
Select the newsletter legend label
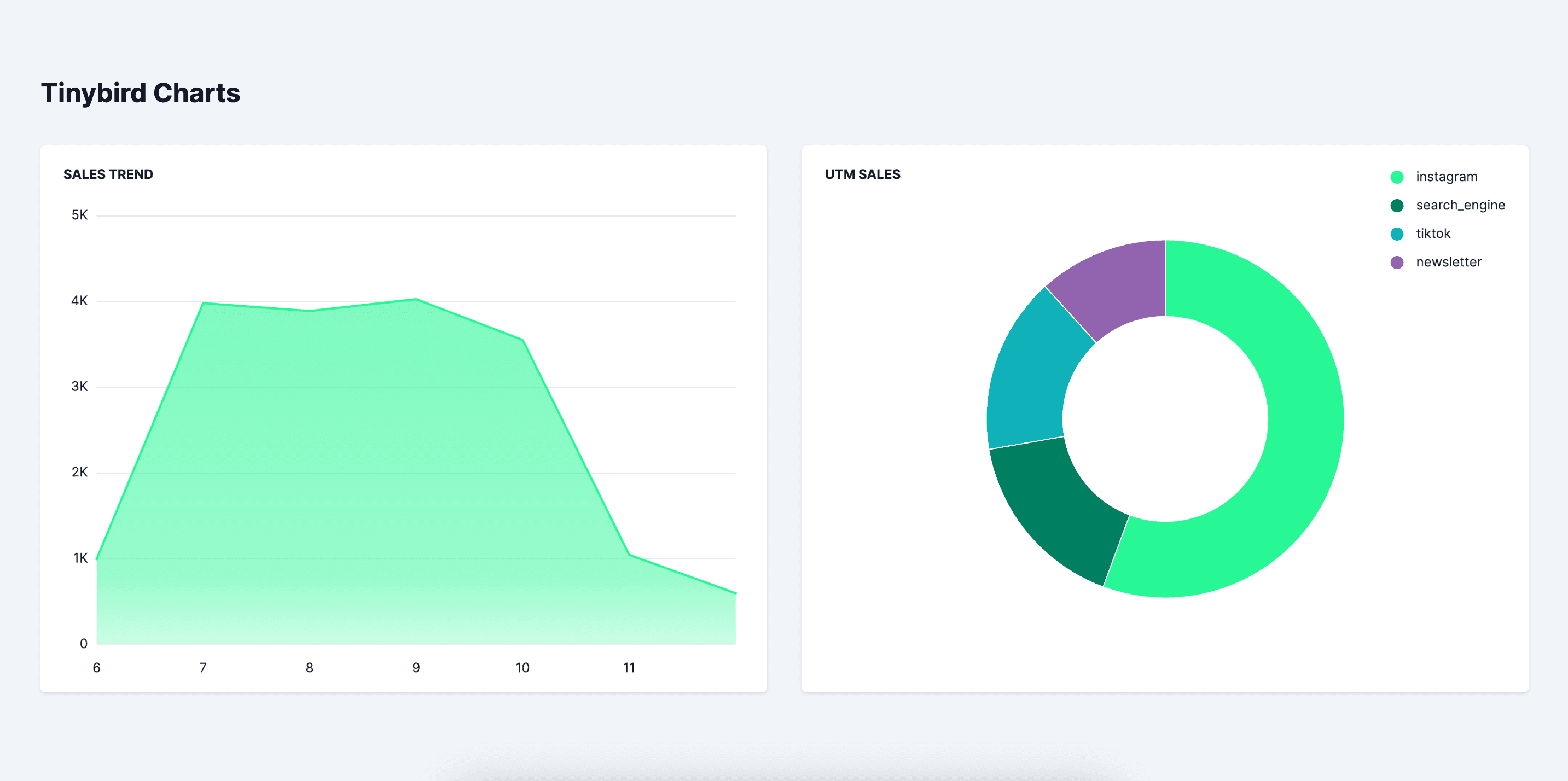pyautogui.click(x=1448, y=262)
